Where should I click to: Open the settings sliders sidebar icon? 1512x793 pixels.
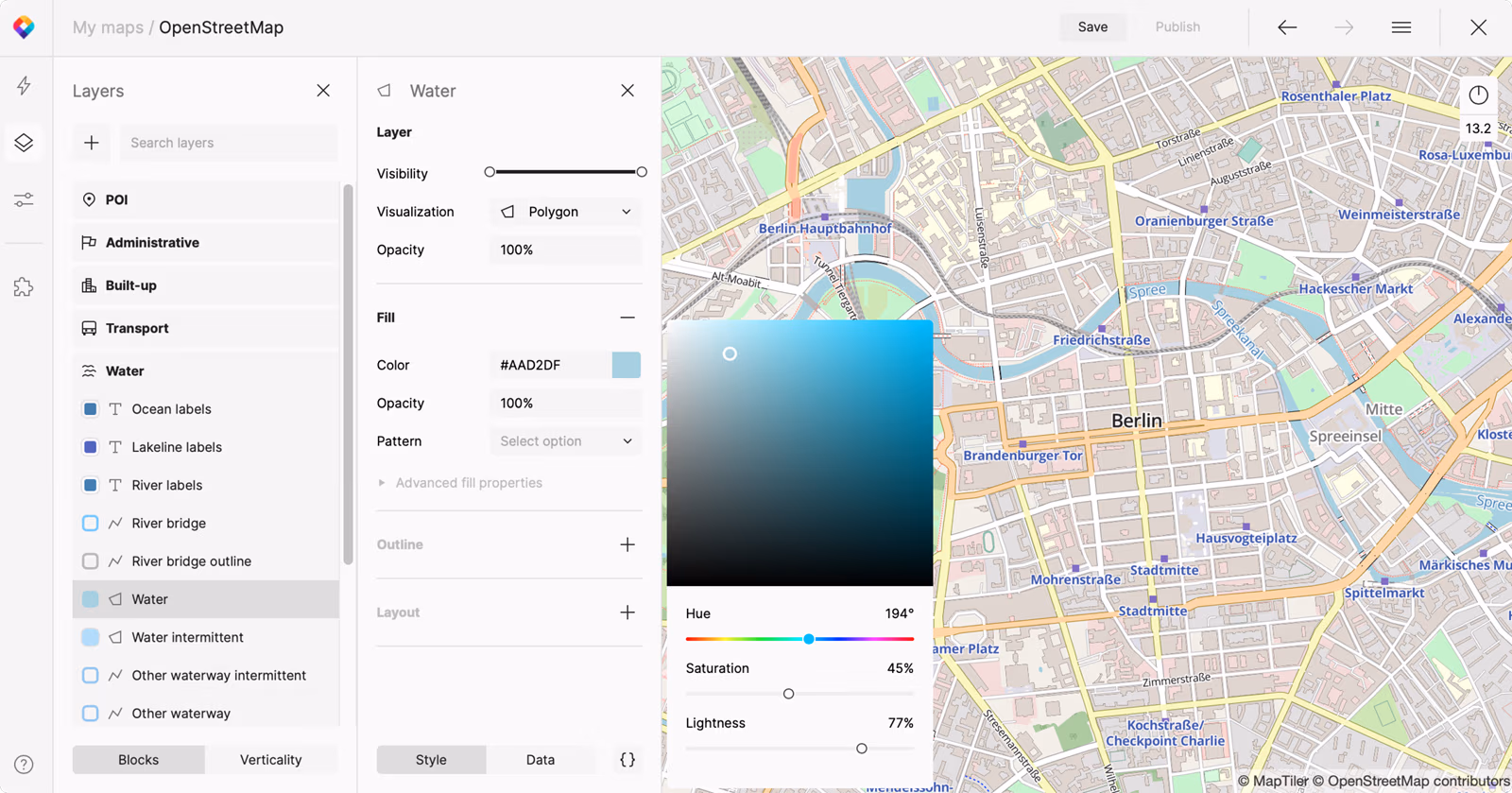(x=24, y=200)
